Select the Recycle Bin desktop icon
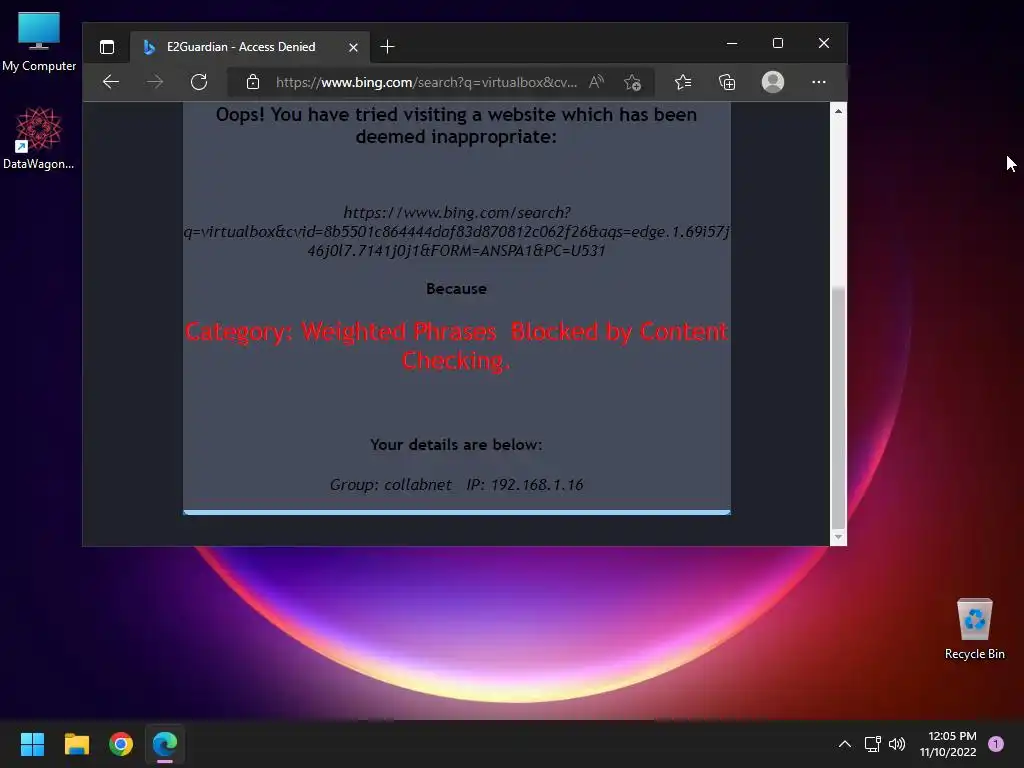Image resolution: width=1024 pixels, height=768 pixels. (974, 628)
